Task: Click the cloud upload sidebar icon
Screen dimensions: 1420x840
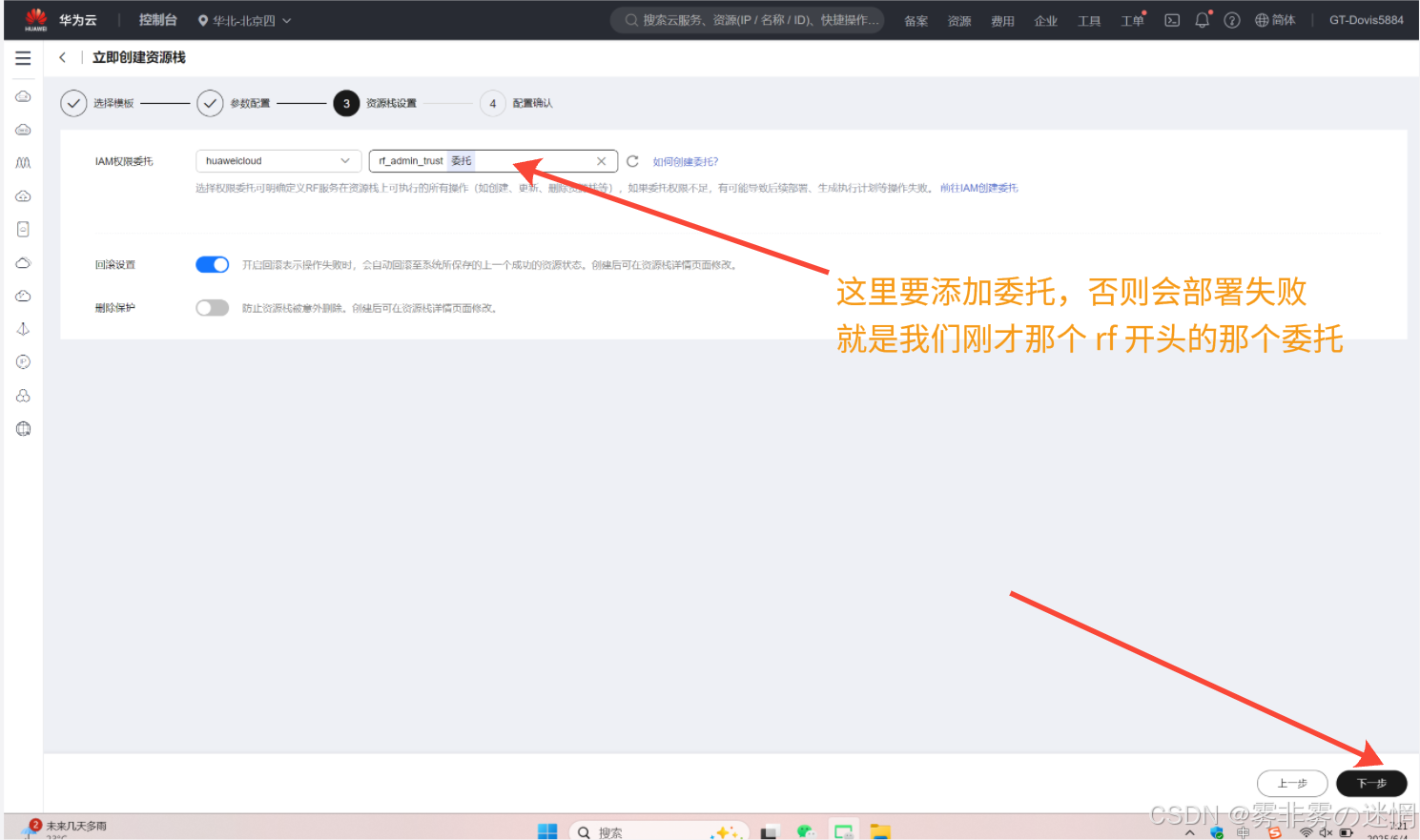Action: click(x=23, y=196)
